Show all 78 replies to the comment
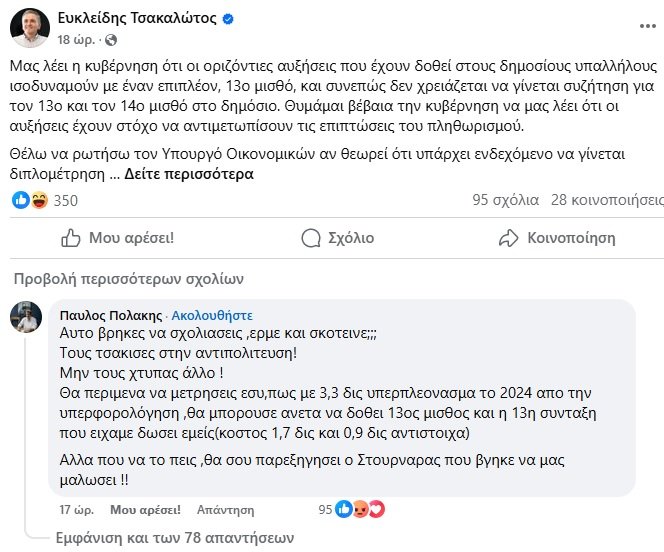Image resolution: width=664 pixels, height=552 pixels. point(175,536)
